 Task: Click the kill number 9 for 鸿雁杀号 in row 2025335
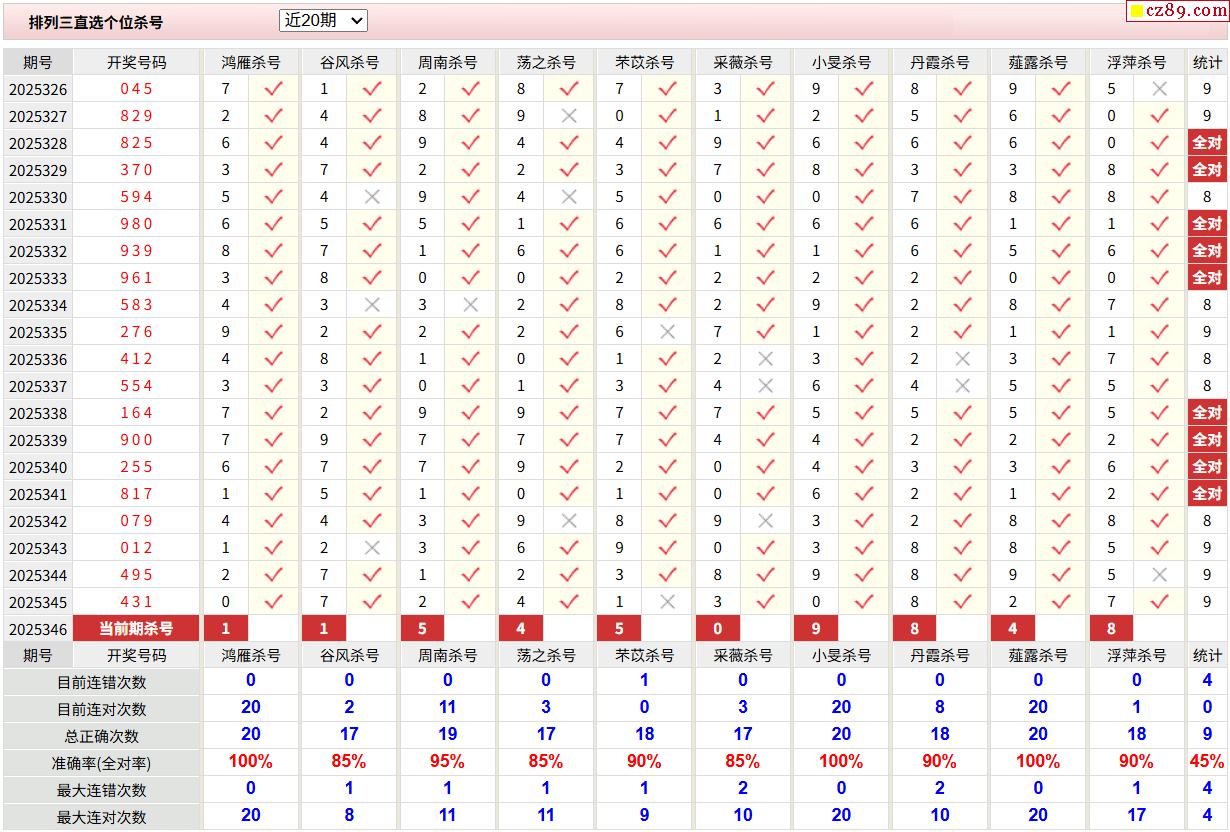[226, 332]
